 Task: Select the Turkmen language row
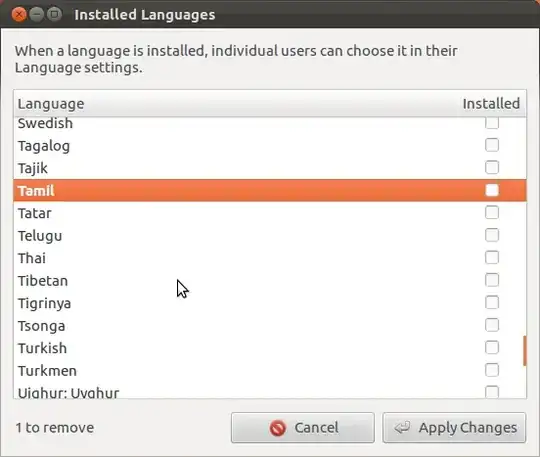270,371
